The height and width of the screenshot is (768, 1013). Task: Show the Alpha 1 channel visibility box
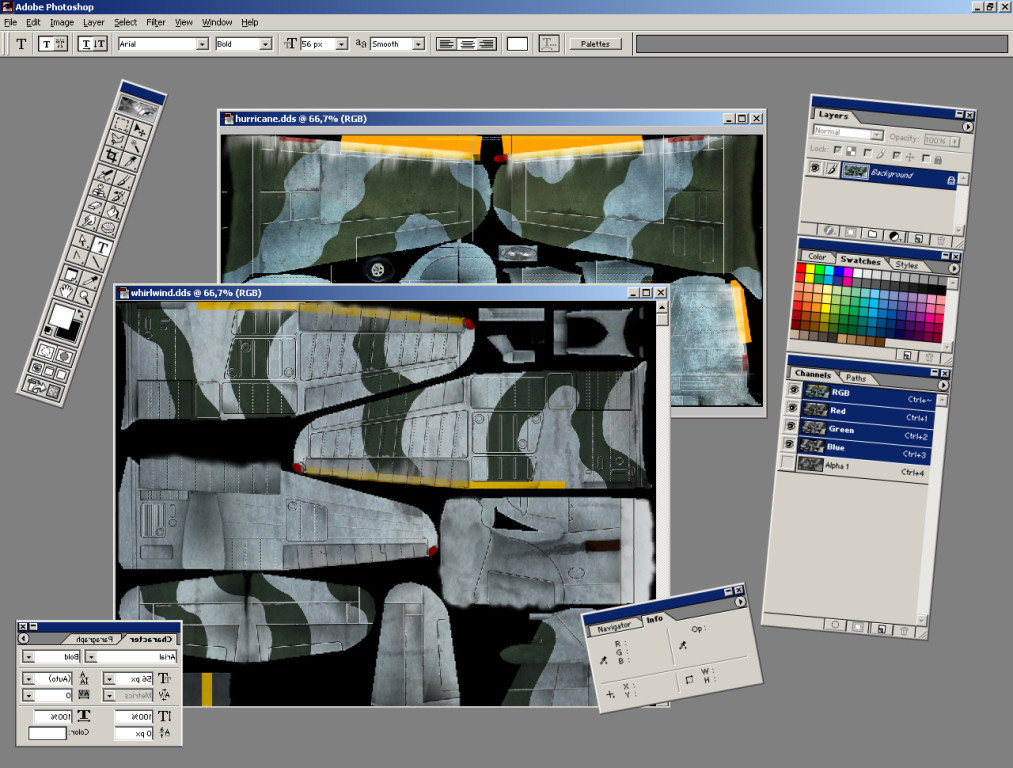(789, 463)
